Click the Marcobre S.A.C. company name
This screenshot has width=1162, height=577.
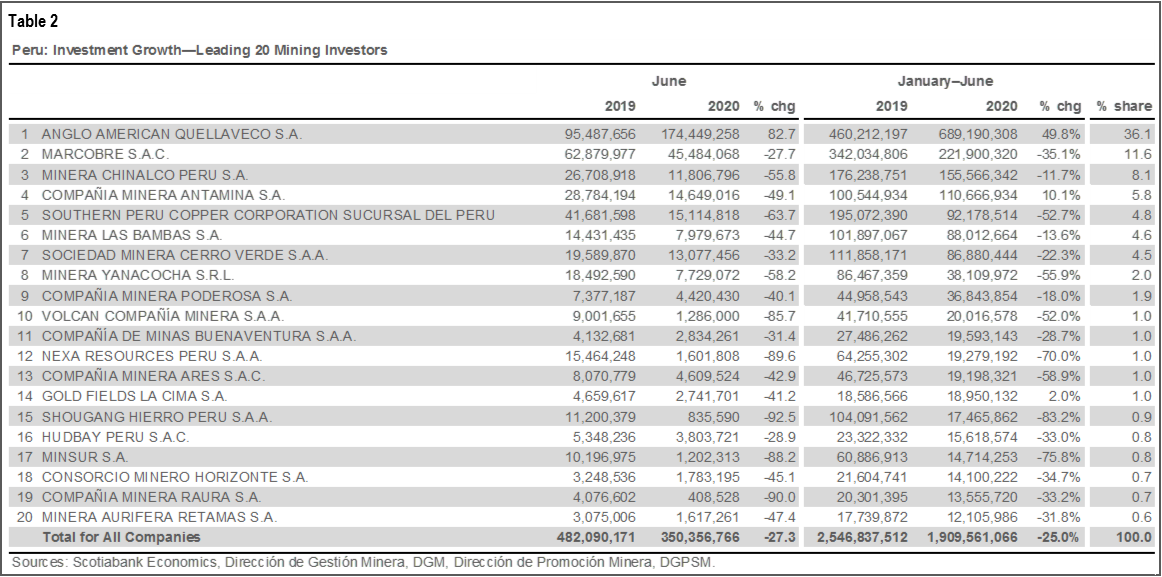[x=105, y=154]
